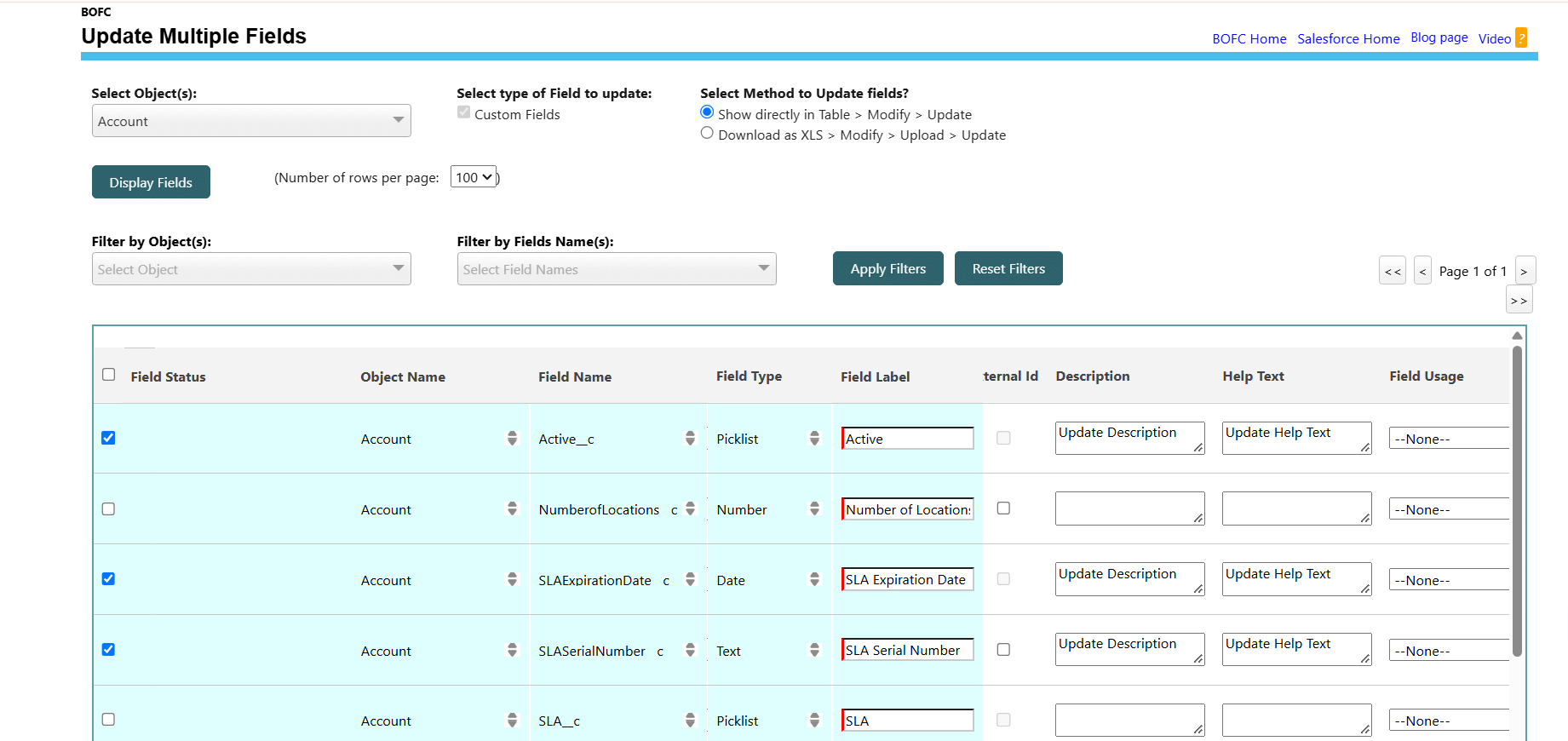Open Field Usage dropdown for Active__c row

click(1449, 439)
